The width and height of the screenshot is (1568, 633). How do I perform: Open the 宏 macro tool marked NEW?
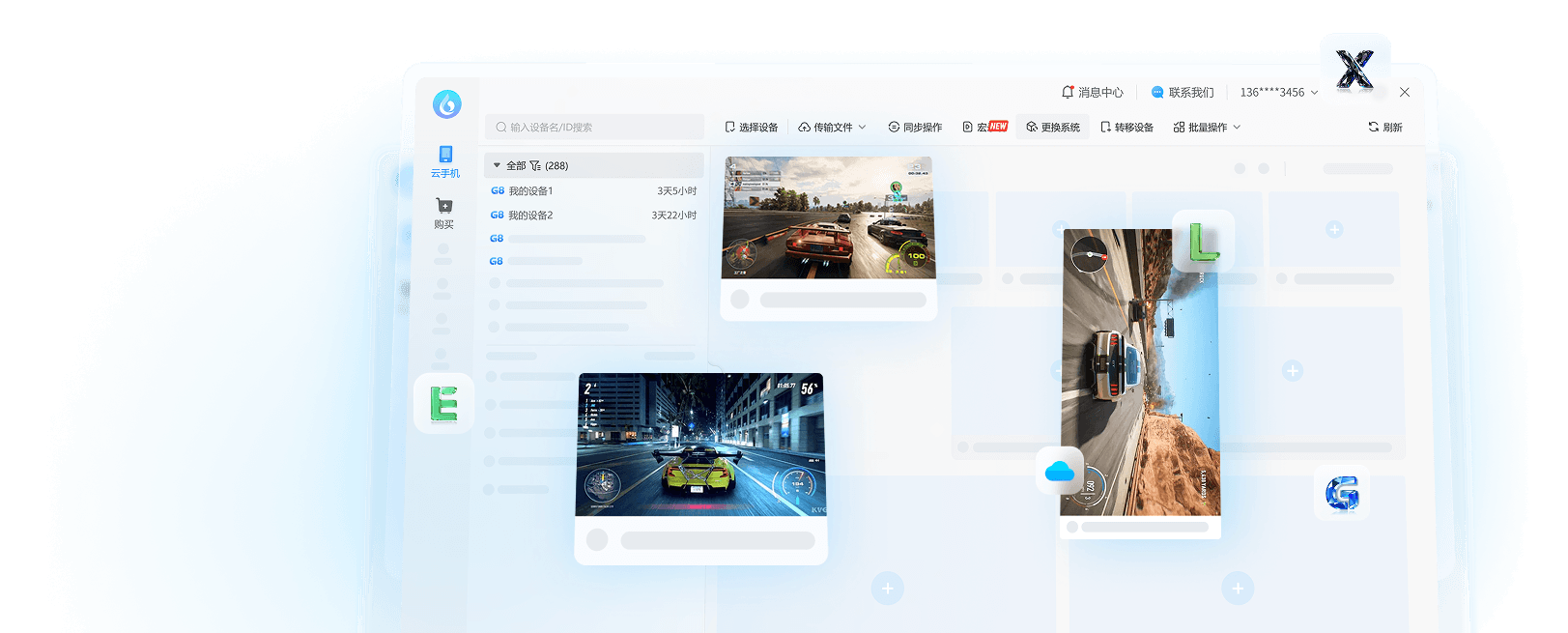984,128
